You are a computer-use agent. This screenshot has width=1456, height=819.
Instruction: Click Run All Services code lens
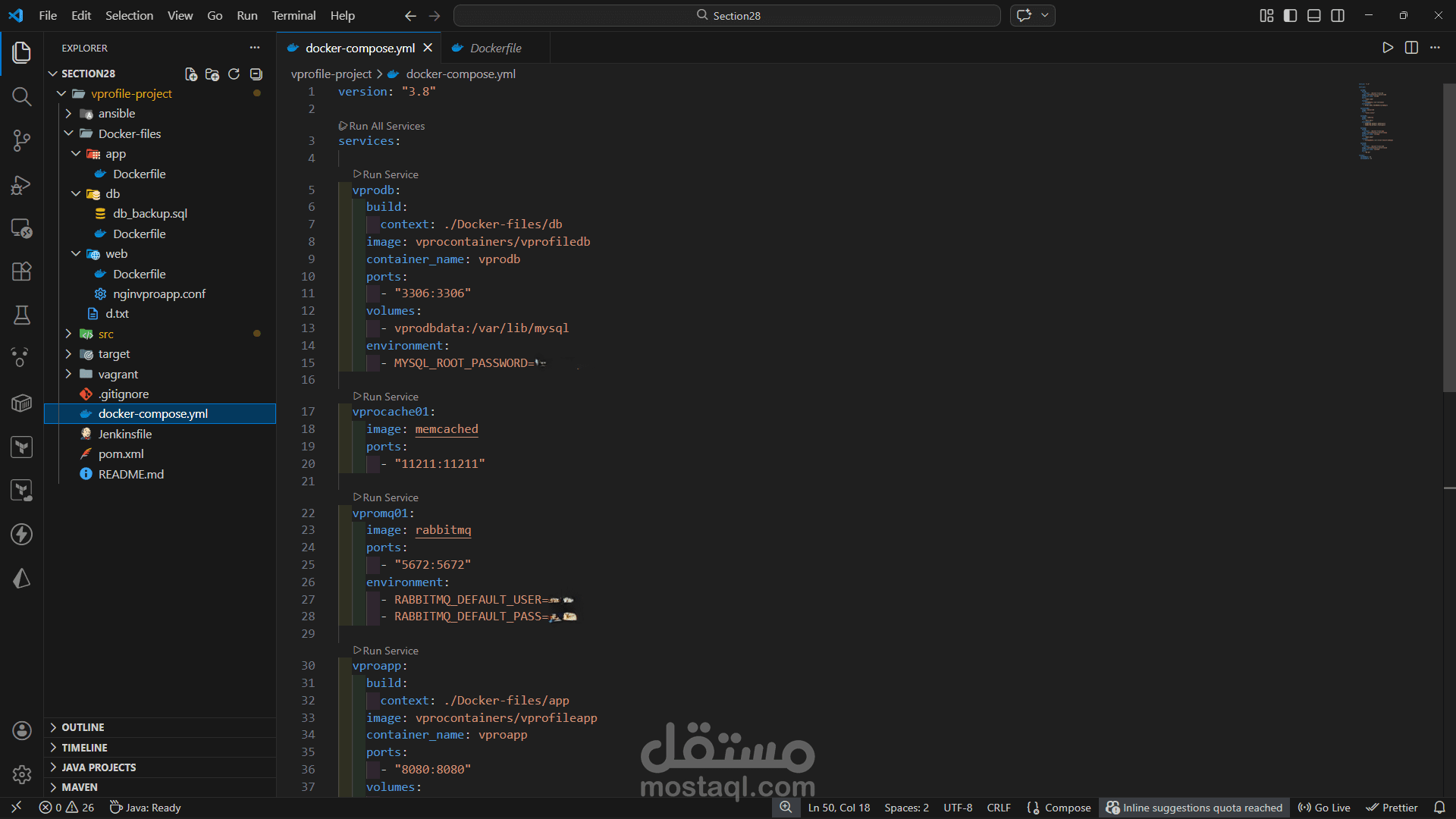pyautogui.click(x=387, y=126)
